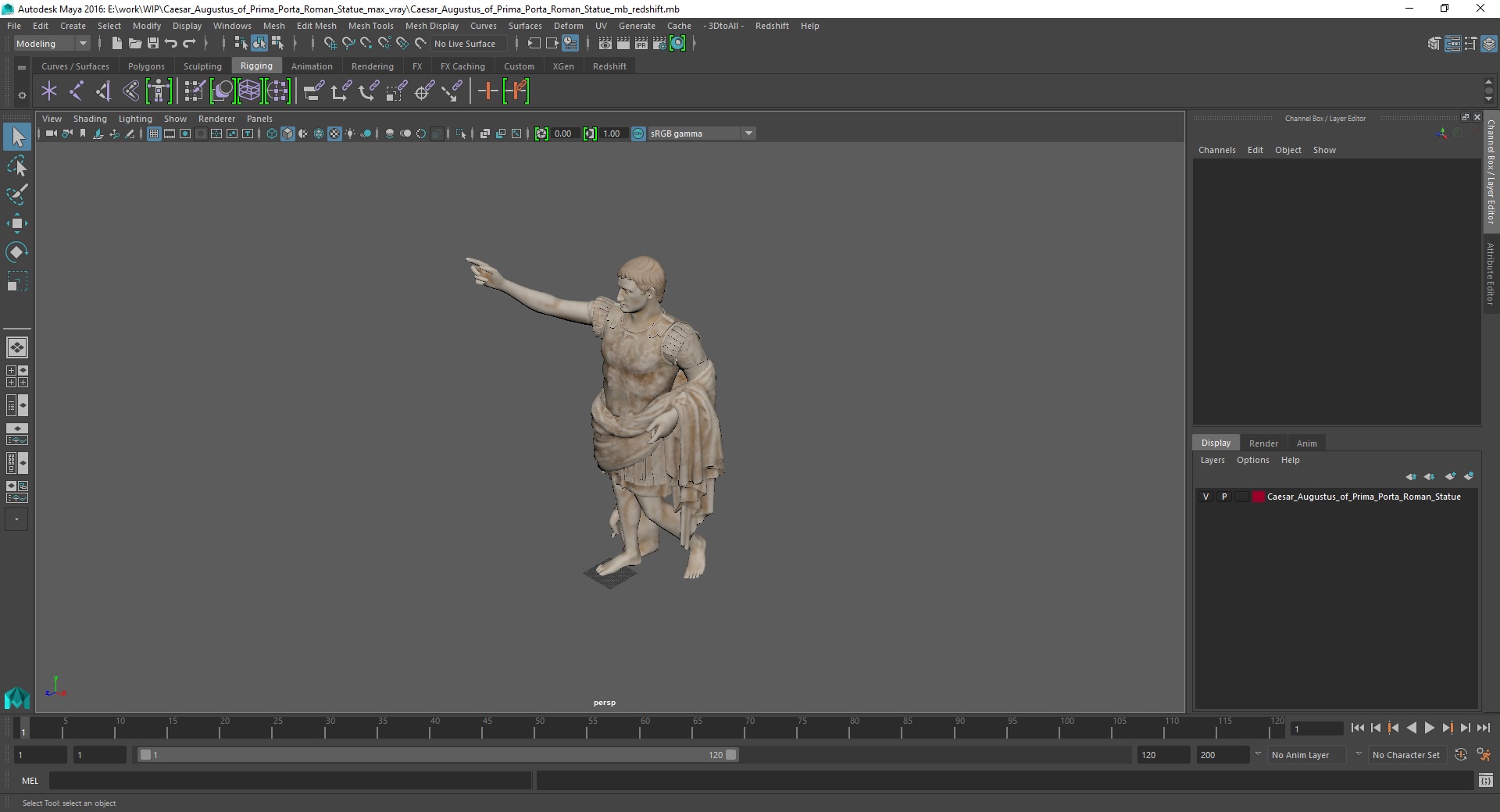Click the Create new layer icon in the Layer Editor
The width and height of the screenshot is (1500, 812).
[1450, 476]
